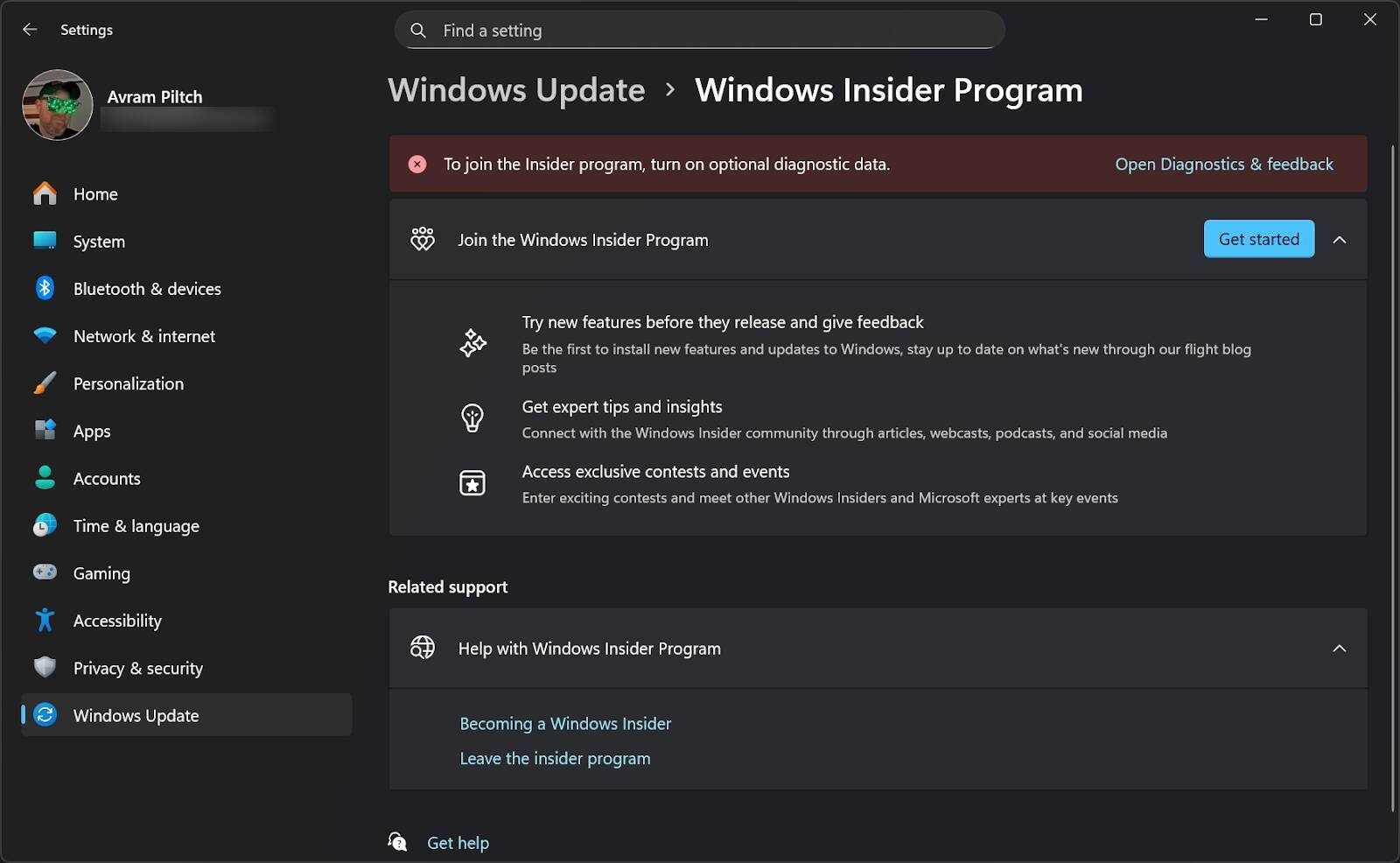Open Bluetooth & devices via its icon
Image resolution: width=1400 pixels, height=863 pixels.
(45, 288)
